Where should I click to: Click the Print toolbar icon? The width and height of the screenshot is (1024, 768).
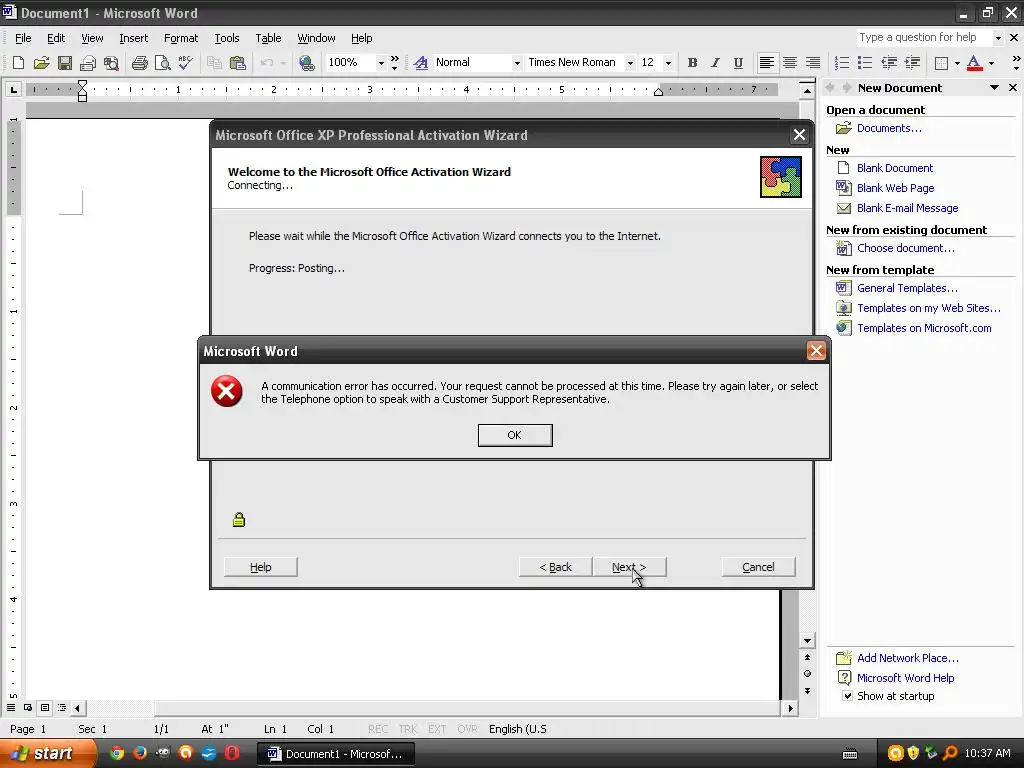point(139,63)
